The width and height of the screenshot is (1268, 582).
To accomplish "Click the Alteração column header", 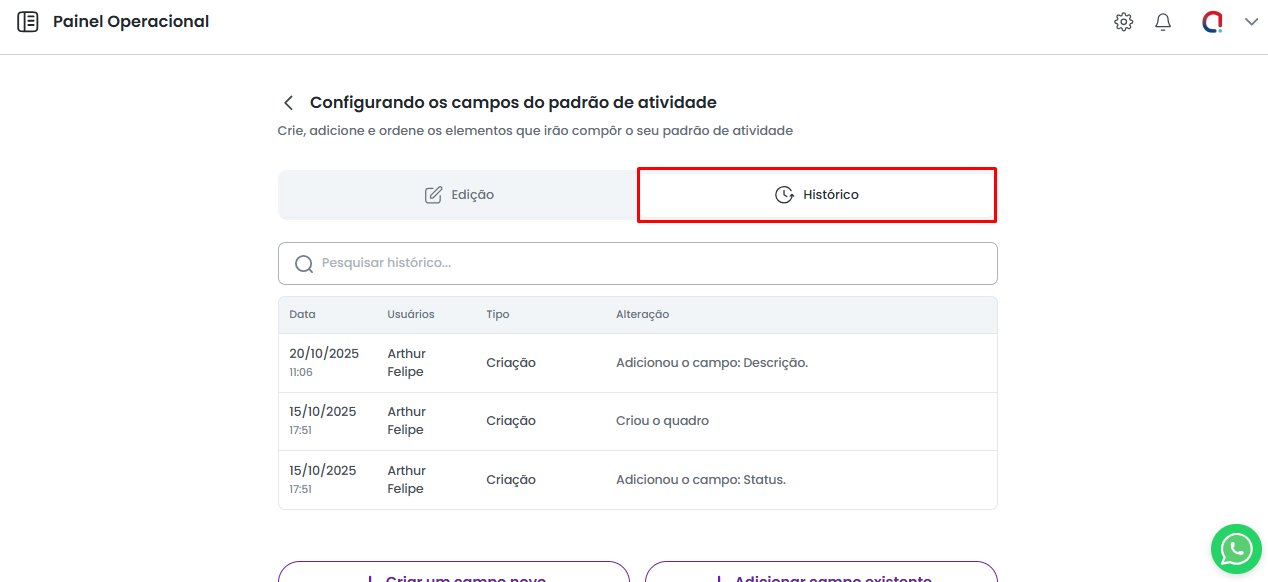I will click(642, 315).
